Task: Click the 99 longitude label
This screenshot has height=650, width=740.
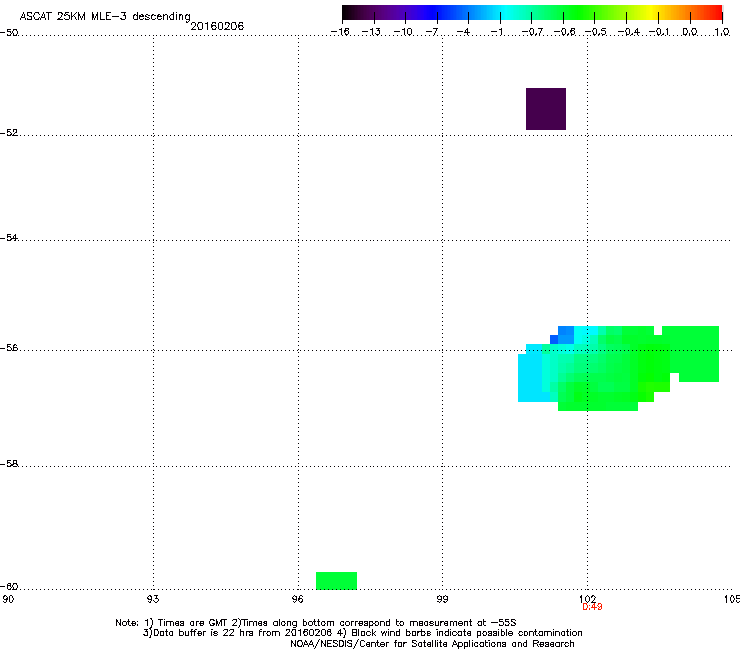Action: 442,599
